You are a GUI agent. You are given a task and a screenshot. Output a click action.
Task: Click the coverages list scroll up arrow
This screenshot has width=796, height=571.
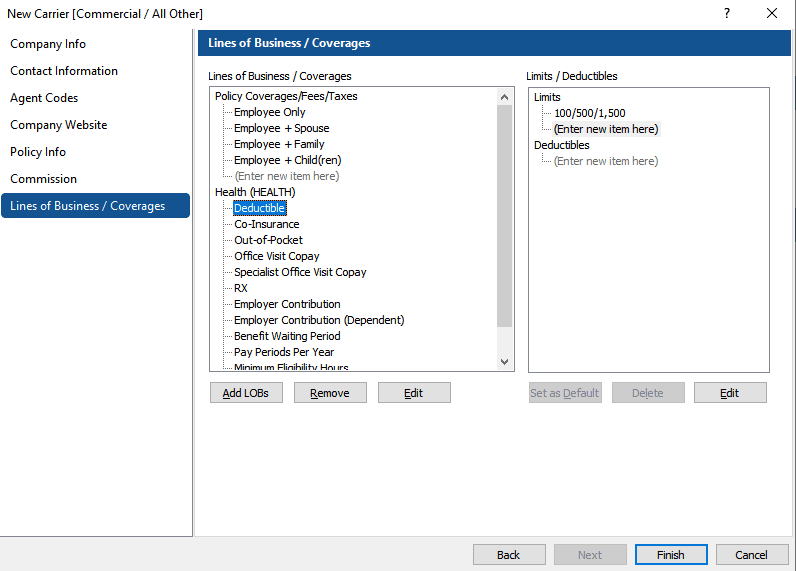coord(504,97)
